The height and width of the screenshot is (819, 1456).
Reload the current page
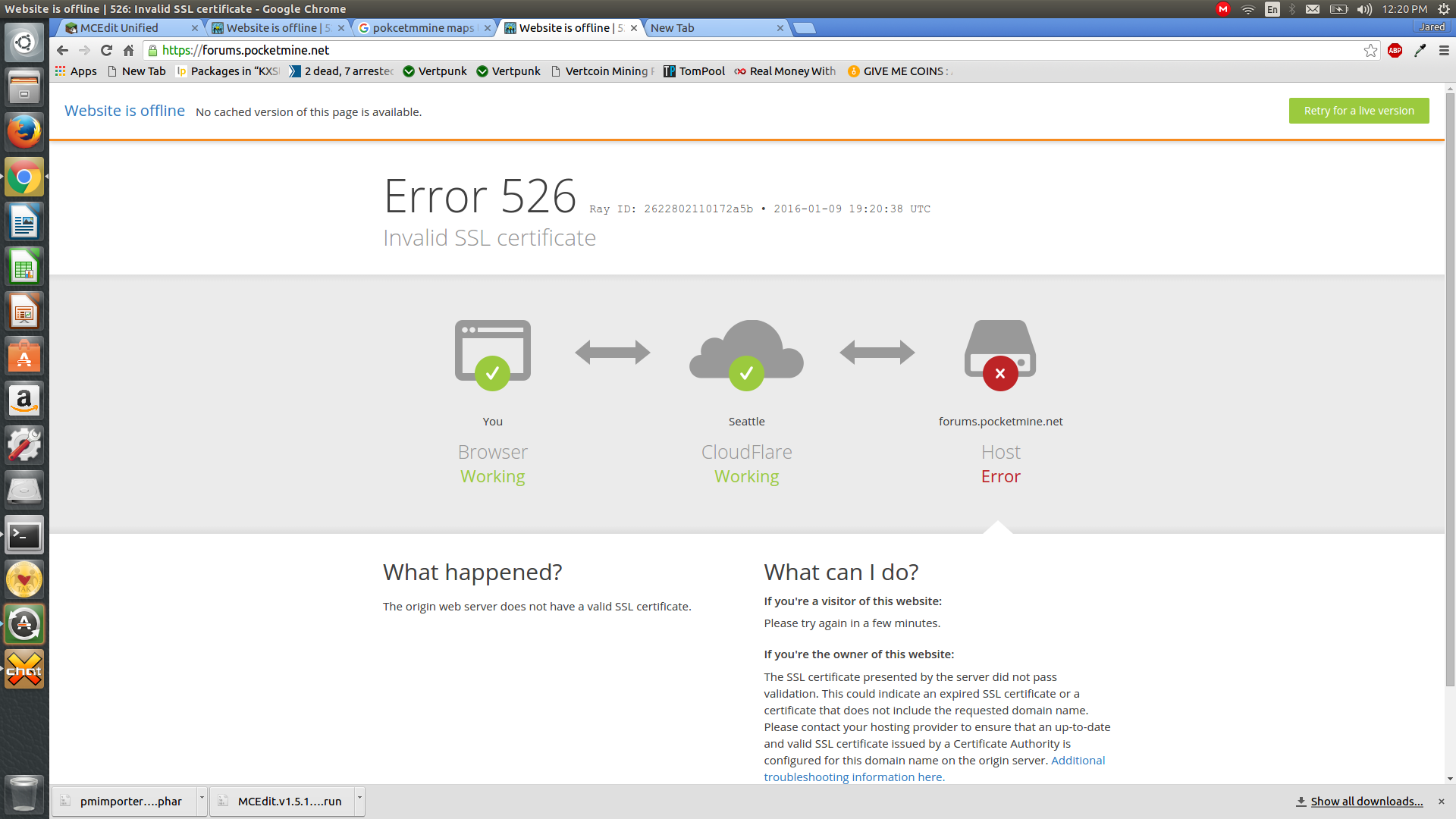(106, 50)
